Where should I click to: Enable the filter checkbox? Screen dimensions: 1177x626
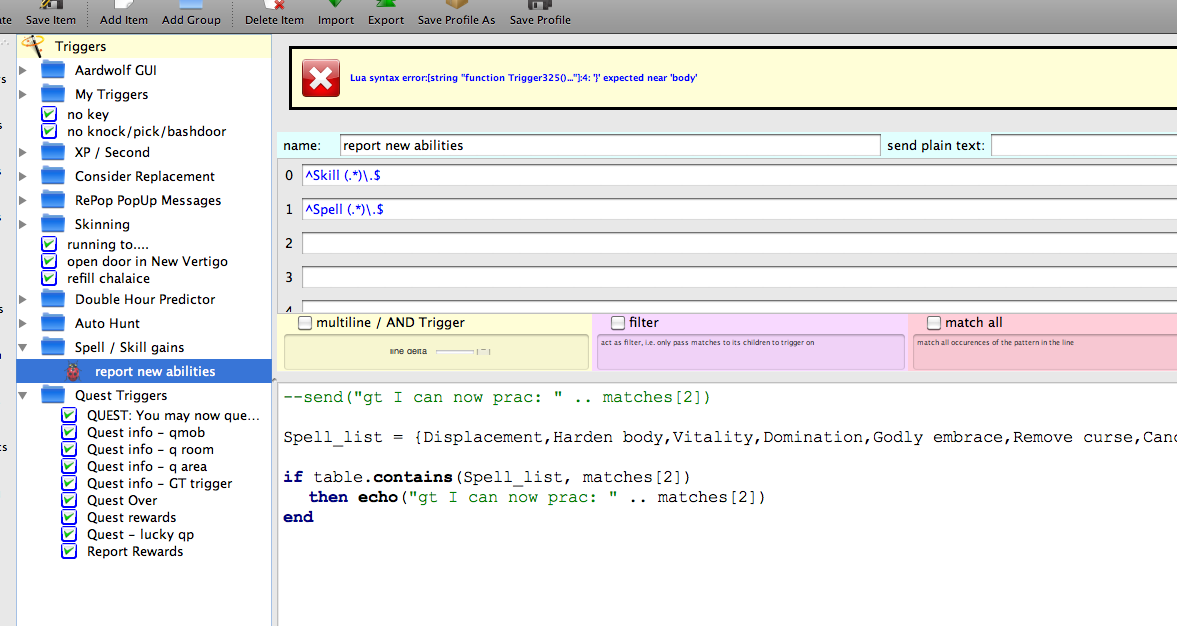point(618,323)
